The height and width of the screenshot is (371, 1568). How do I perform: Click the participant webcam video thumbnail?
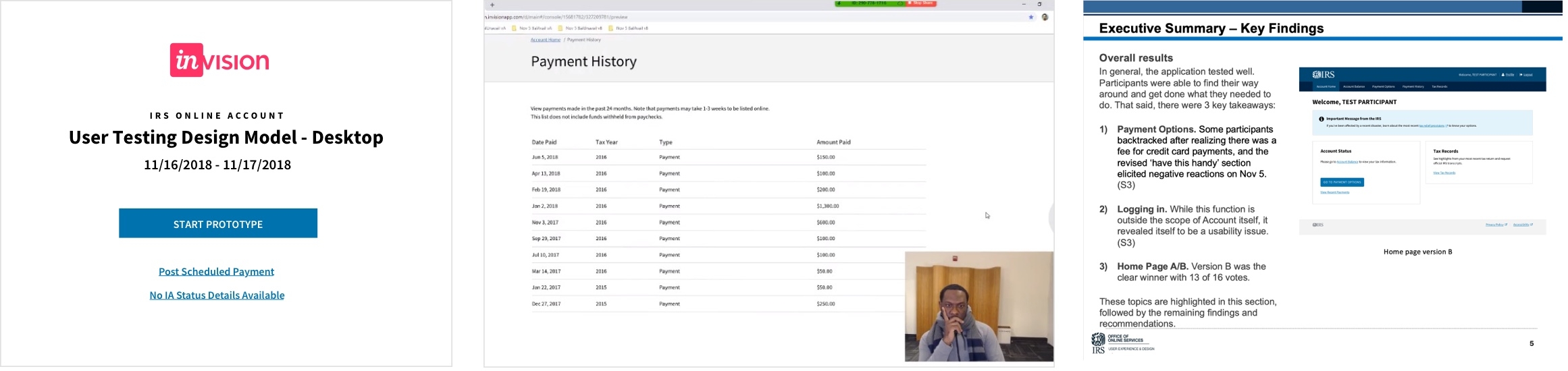point(979,306)
